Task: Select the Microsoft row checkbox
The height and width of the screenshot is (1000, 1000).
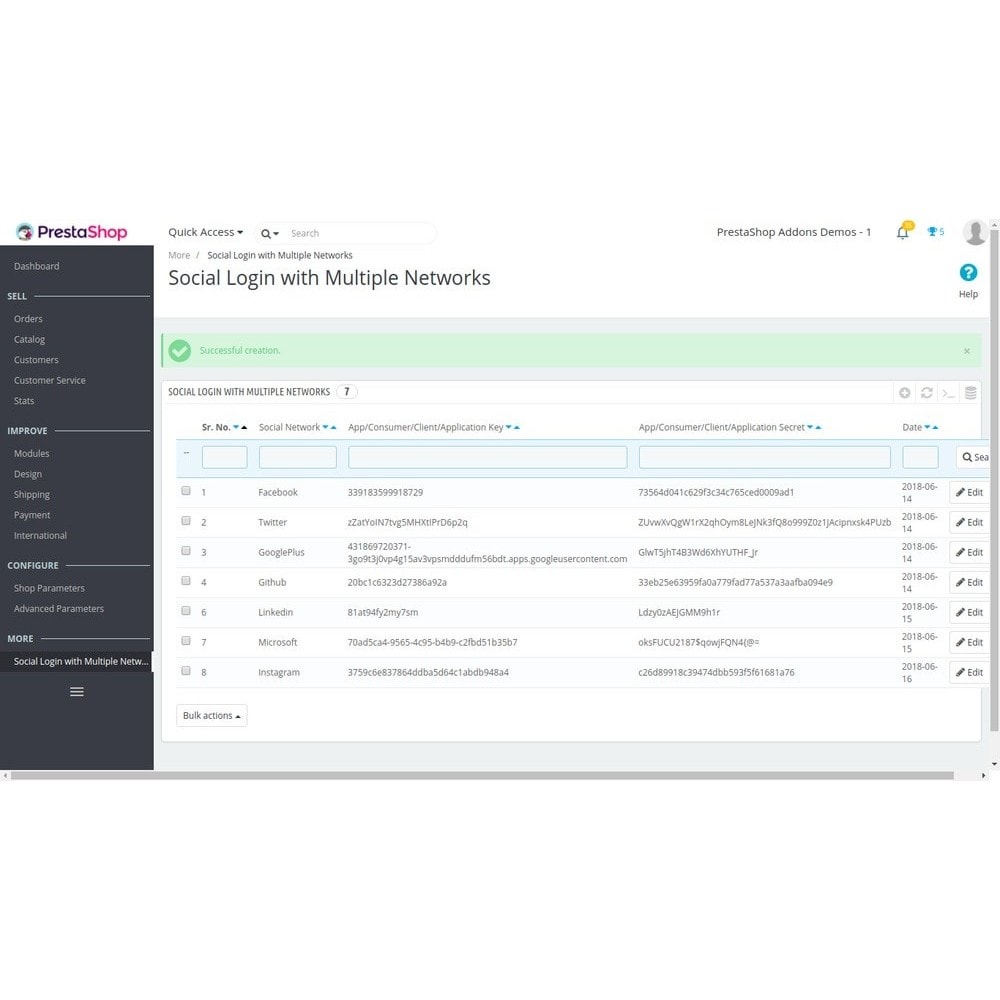Action: (x=186, y=640)
